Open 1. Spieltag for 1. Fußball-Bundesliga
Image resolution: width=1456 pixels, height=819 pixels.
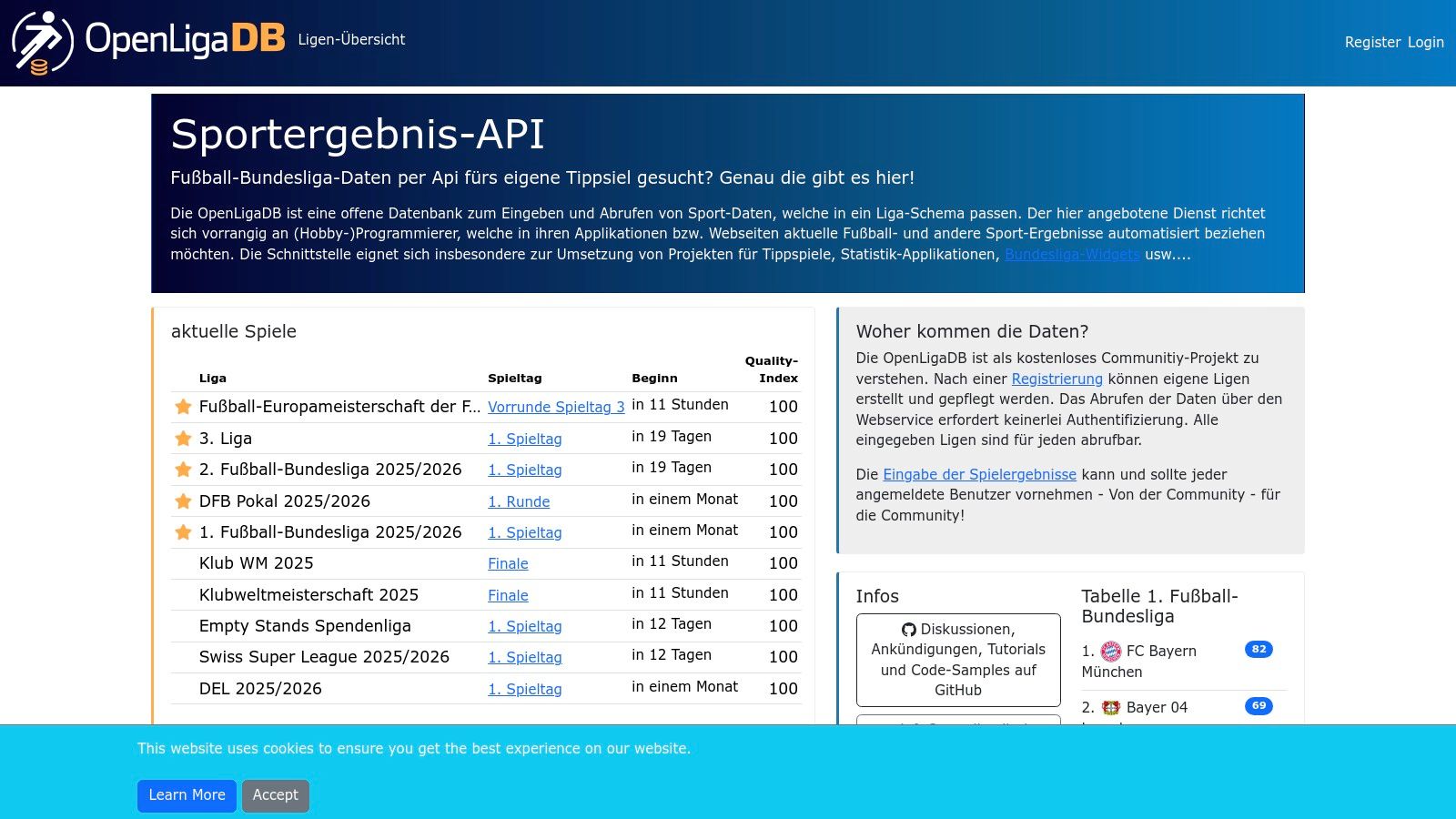(x=525, y=533)
